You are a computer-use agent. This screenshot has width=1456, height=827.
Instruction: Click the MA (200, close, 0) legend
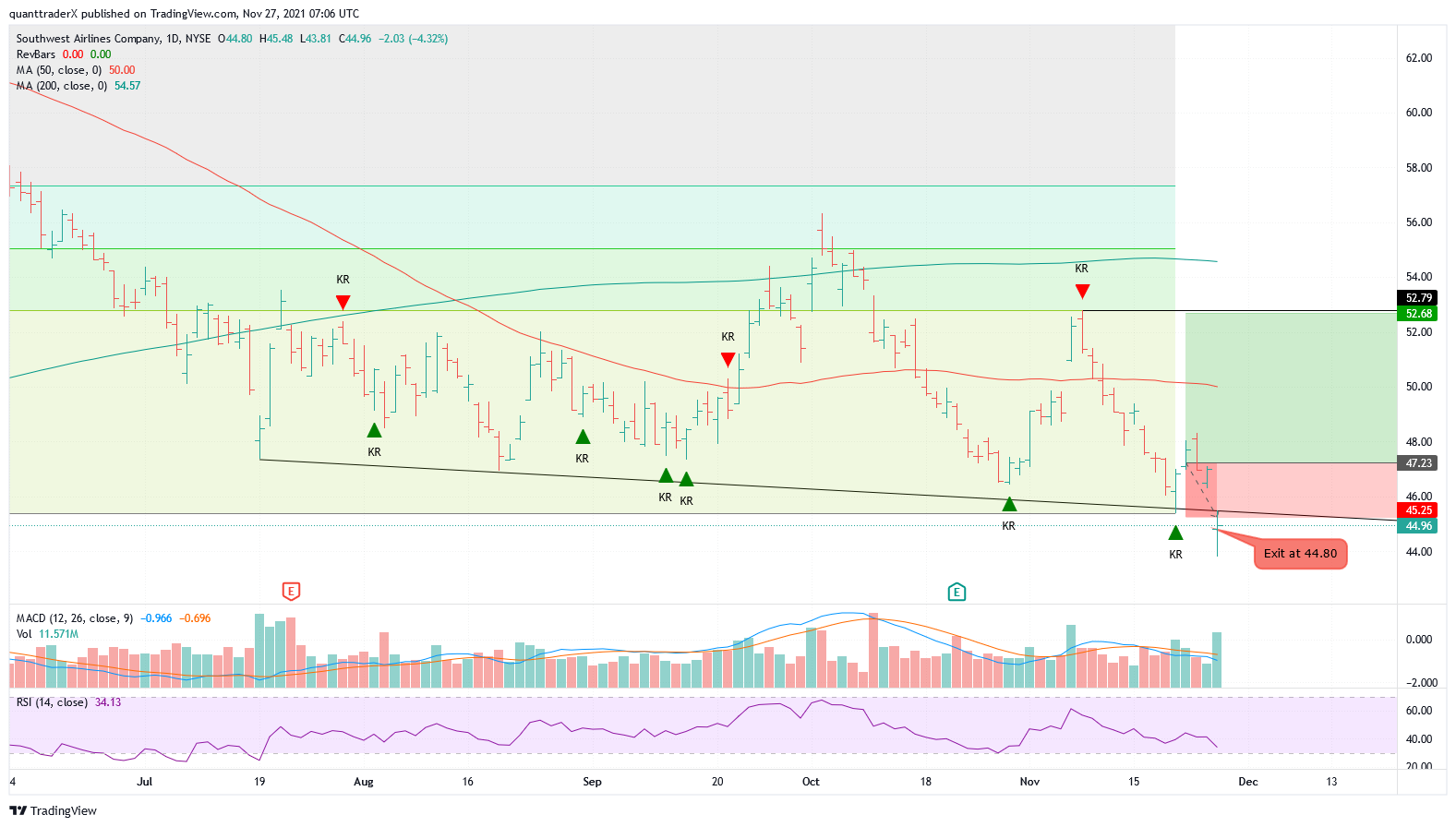[62, 86]
